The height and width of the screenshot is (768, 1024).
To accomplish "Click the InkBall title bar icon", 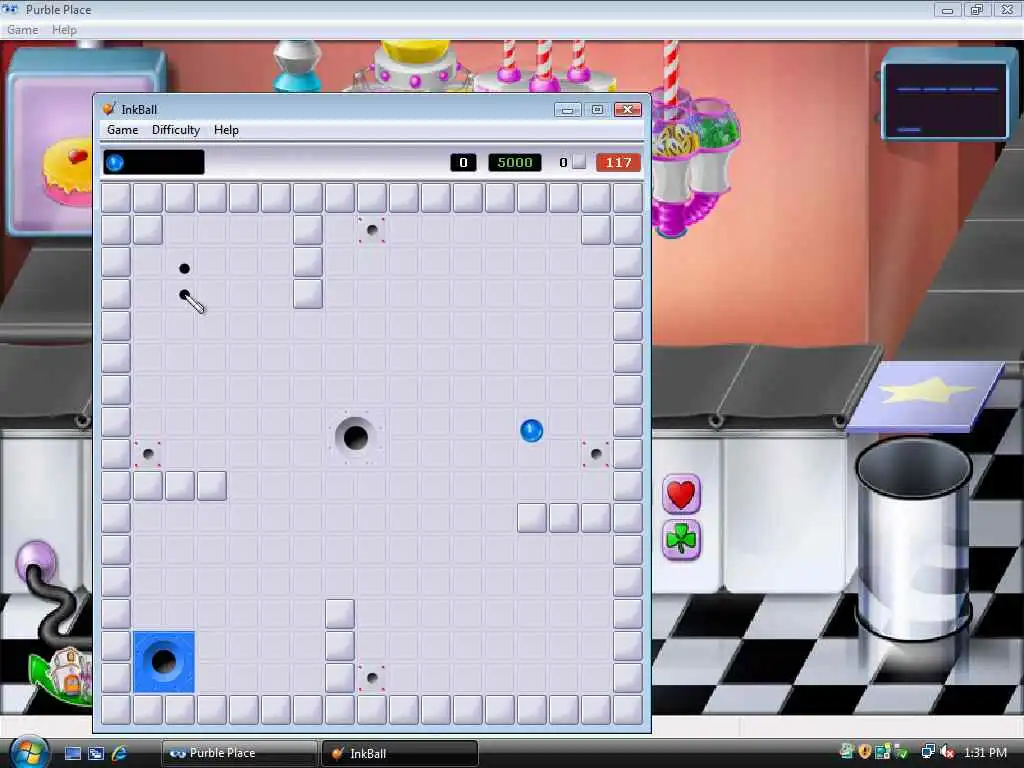I will [x=108, y=109].
